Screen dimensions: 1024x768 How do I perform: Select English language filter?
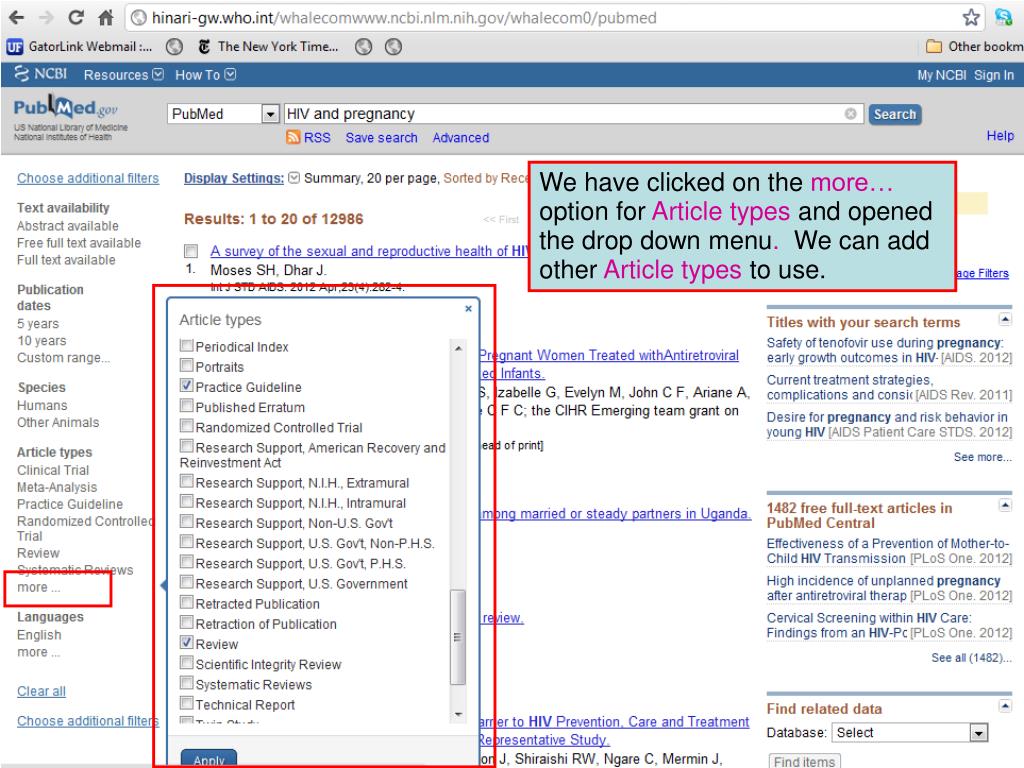[39, 635]
